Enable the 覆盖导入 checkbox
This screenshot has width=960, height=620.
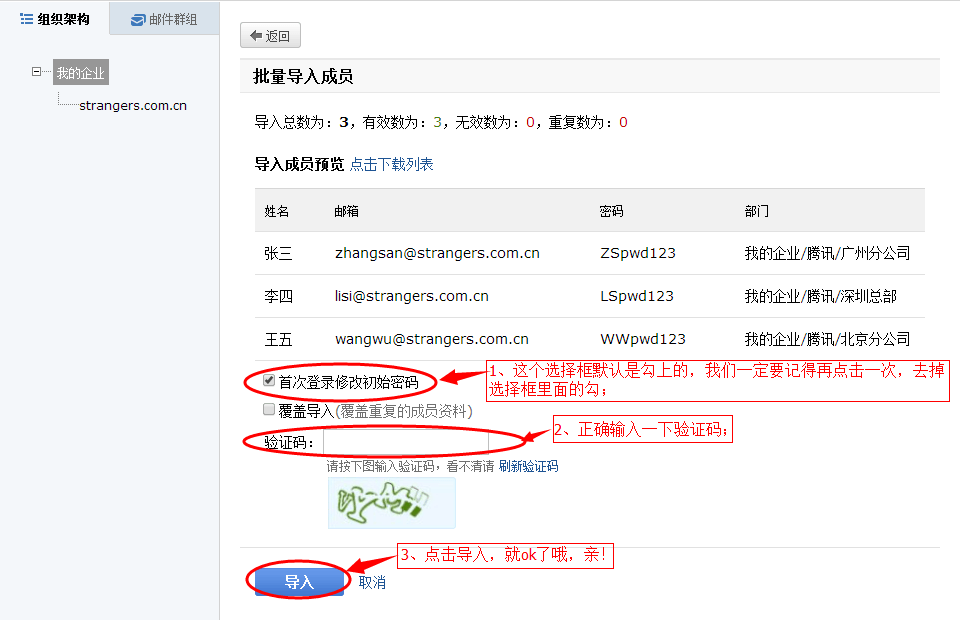point(269,409)
